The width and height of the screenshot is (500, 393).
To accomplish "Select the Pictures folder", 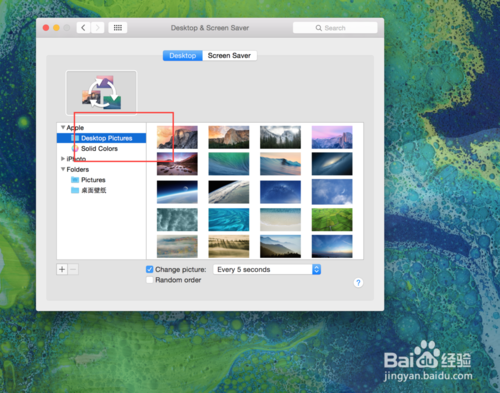I will coord(93,180).
